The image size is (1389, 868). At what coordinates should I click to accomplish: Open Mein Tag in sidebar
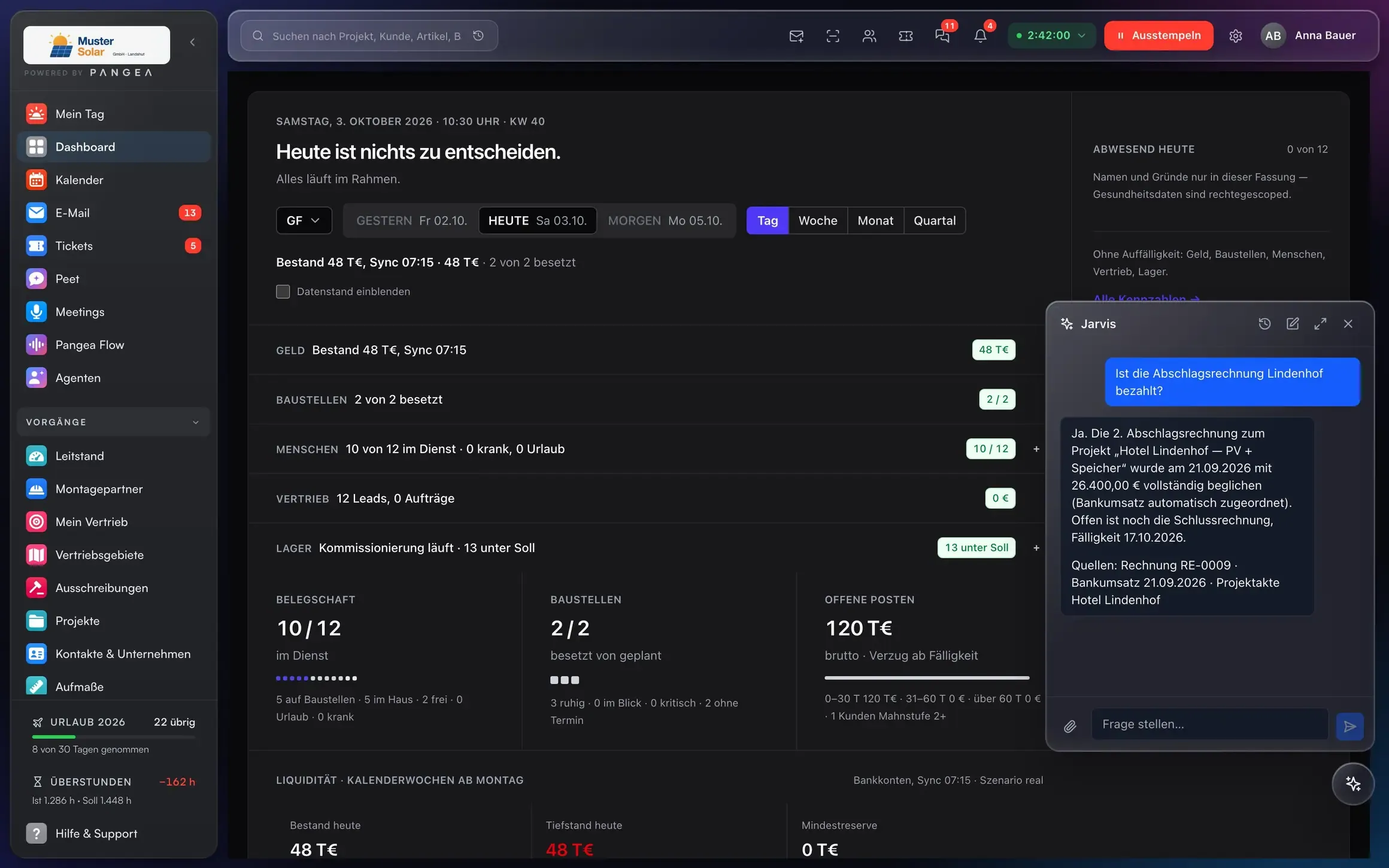click(x=114, y=114)
